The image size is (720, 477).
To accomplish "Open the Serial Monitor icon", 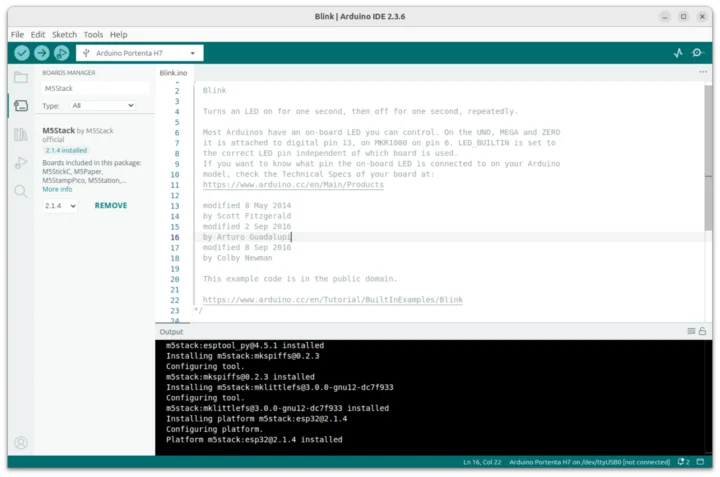I will 697,53.
